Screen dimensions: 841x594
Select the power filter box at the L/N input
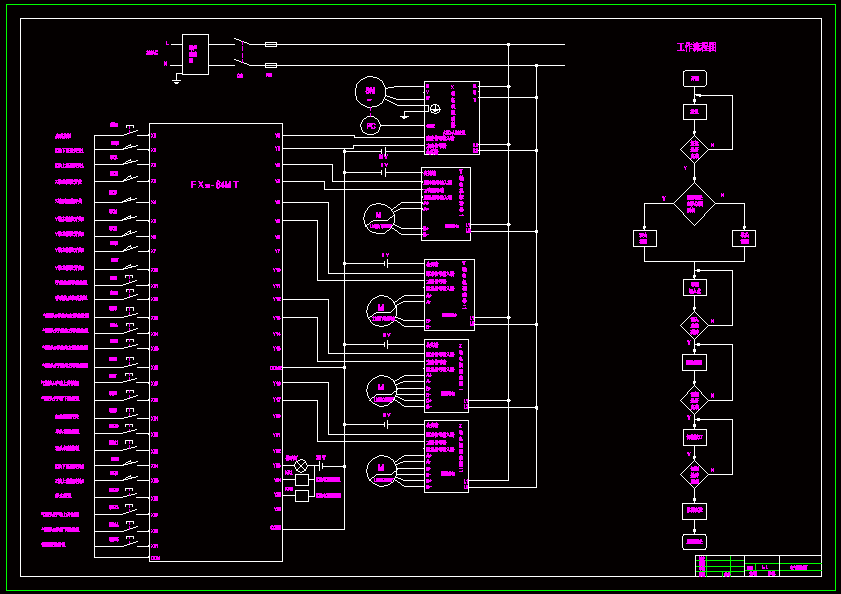click(x=195, y=54)
